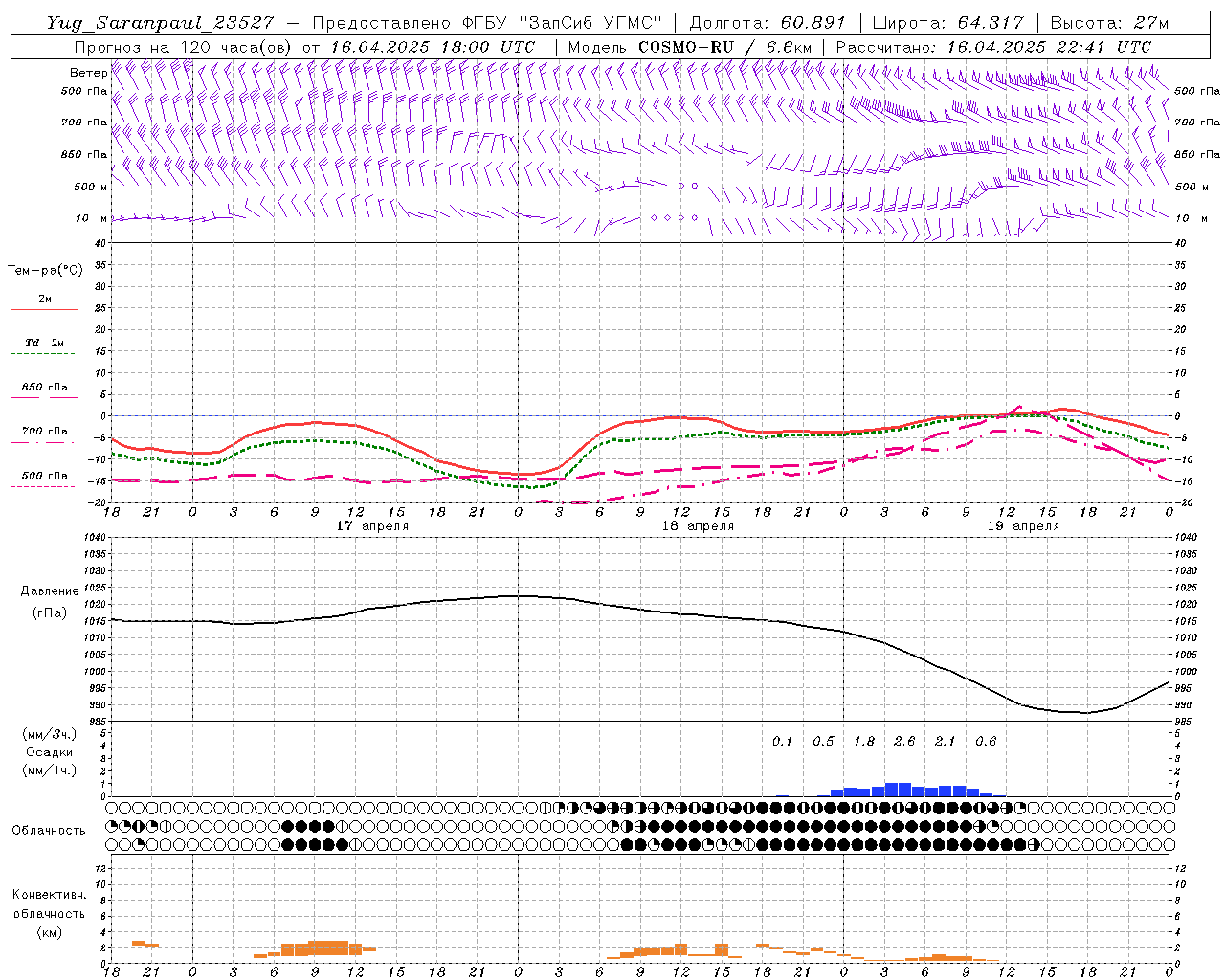Click the (мм/3ч.) precipitation unit label
This screenshot has width=1225, height=980.
50,734
